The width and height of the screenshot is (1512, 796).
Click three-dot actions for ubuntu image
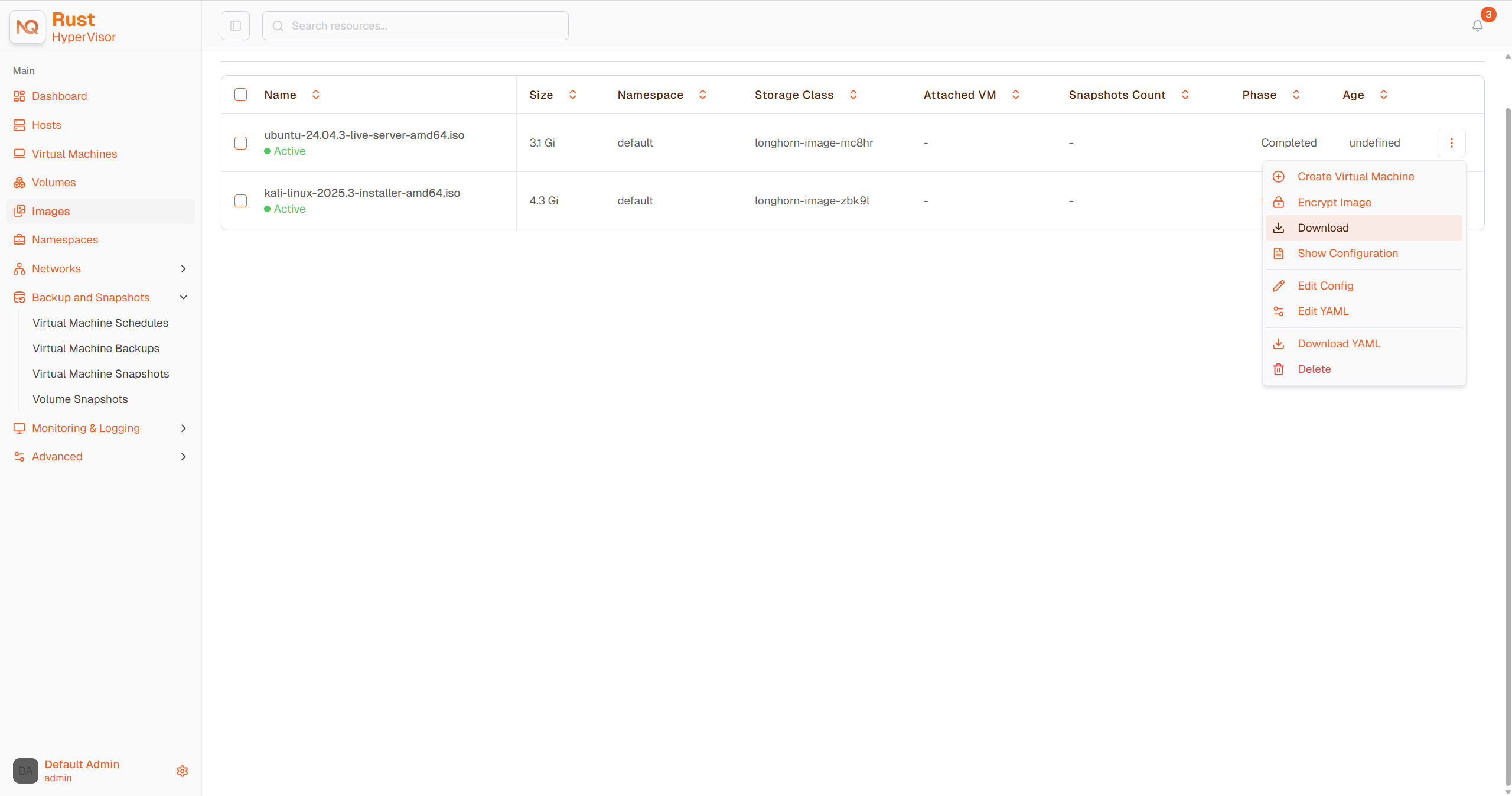click(1451, 143)
